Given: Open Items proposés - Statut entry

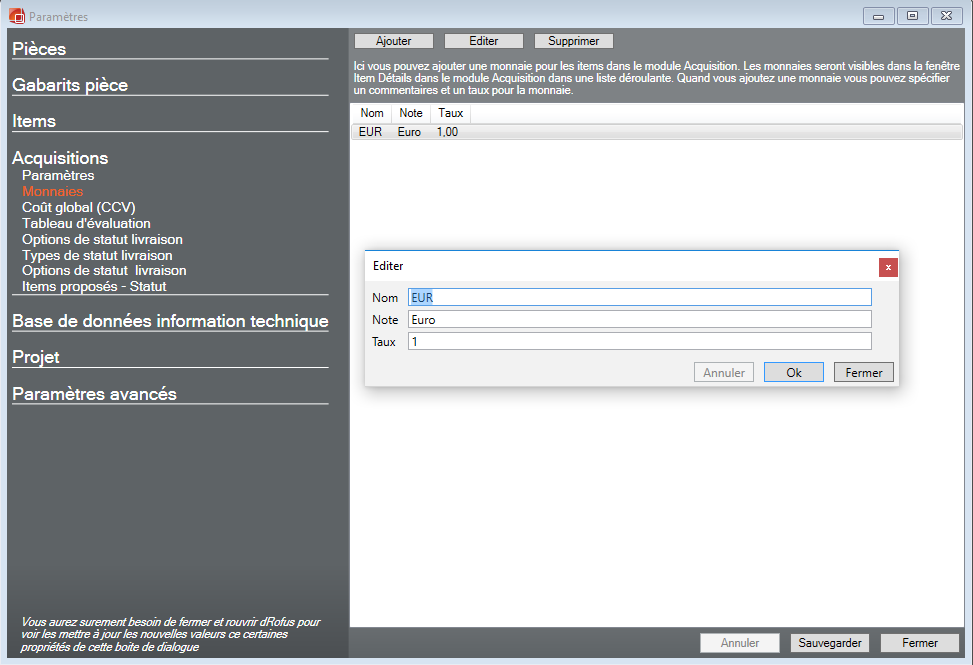Looking at the screenshot, I should point(94,286).
